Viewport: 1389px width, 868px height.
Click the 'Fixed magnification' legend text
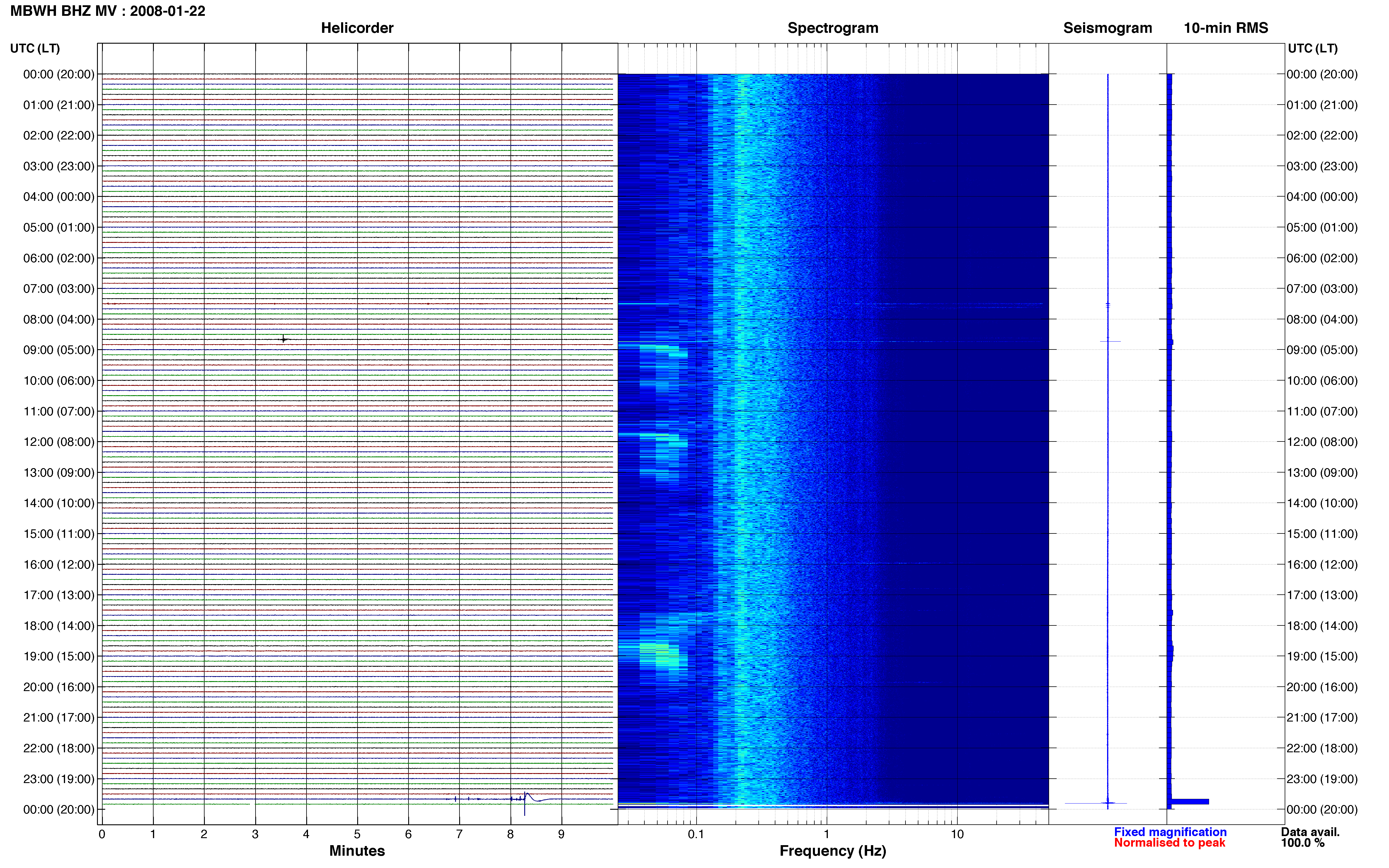tap(1170, 832)
